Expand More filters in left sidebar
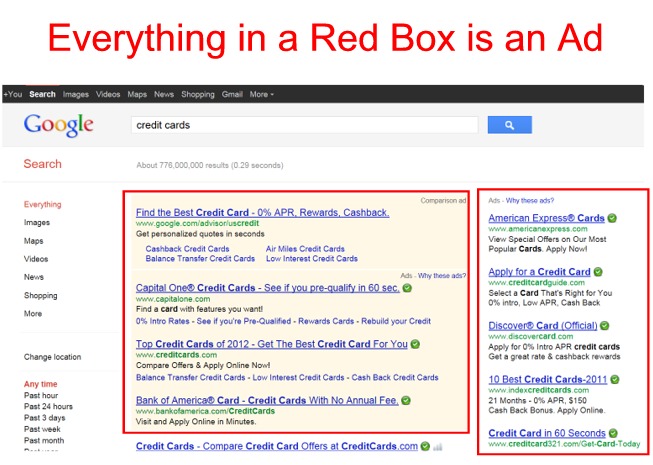The height and width of the screenshot is (465, 653). pos(33,314)
